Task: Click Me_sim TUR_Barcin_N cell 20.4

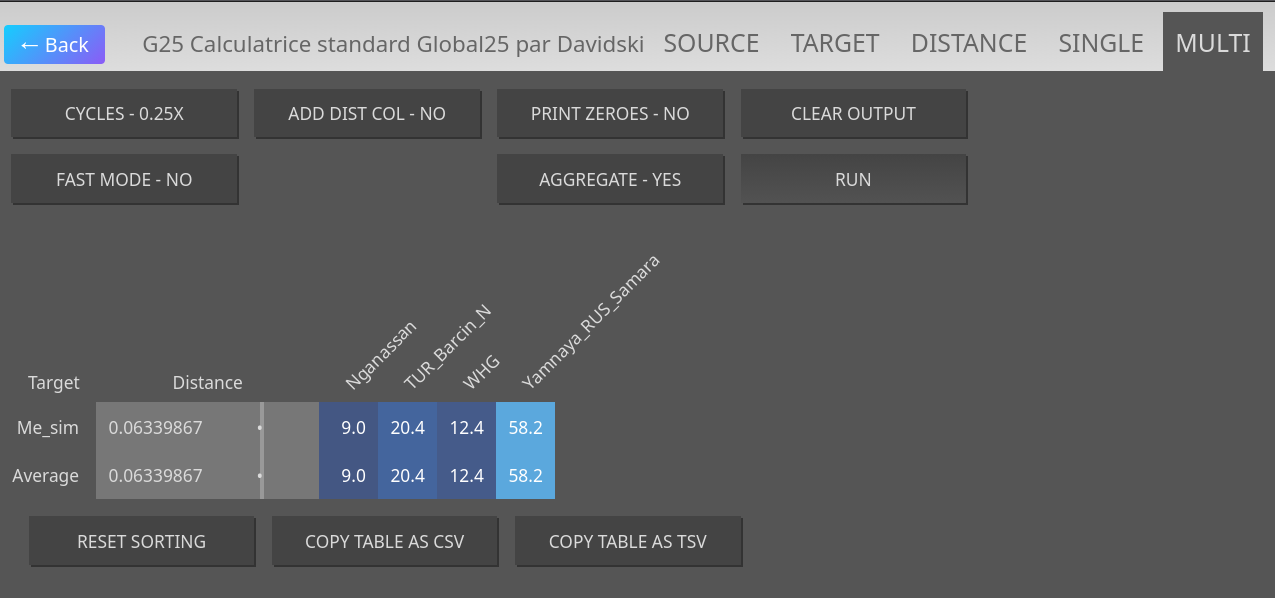Action: click(x=407, y=428)
